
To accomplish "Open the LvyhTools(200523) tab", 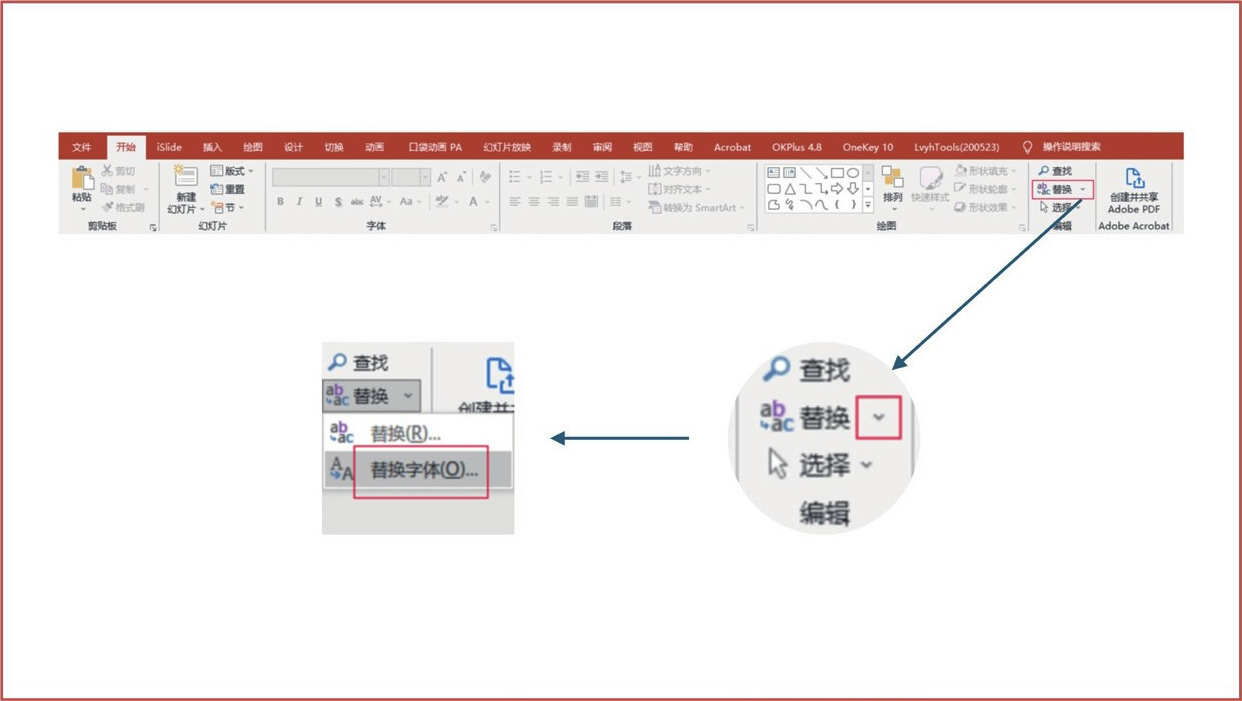I will pos(956,147).
